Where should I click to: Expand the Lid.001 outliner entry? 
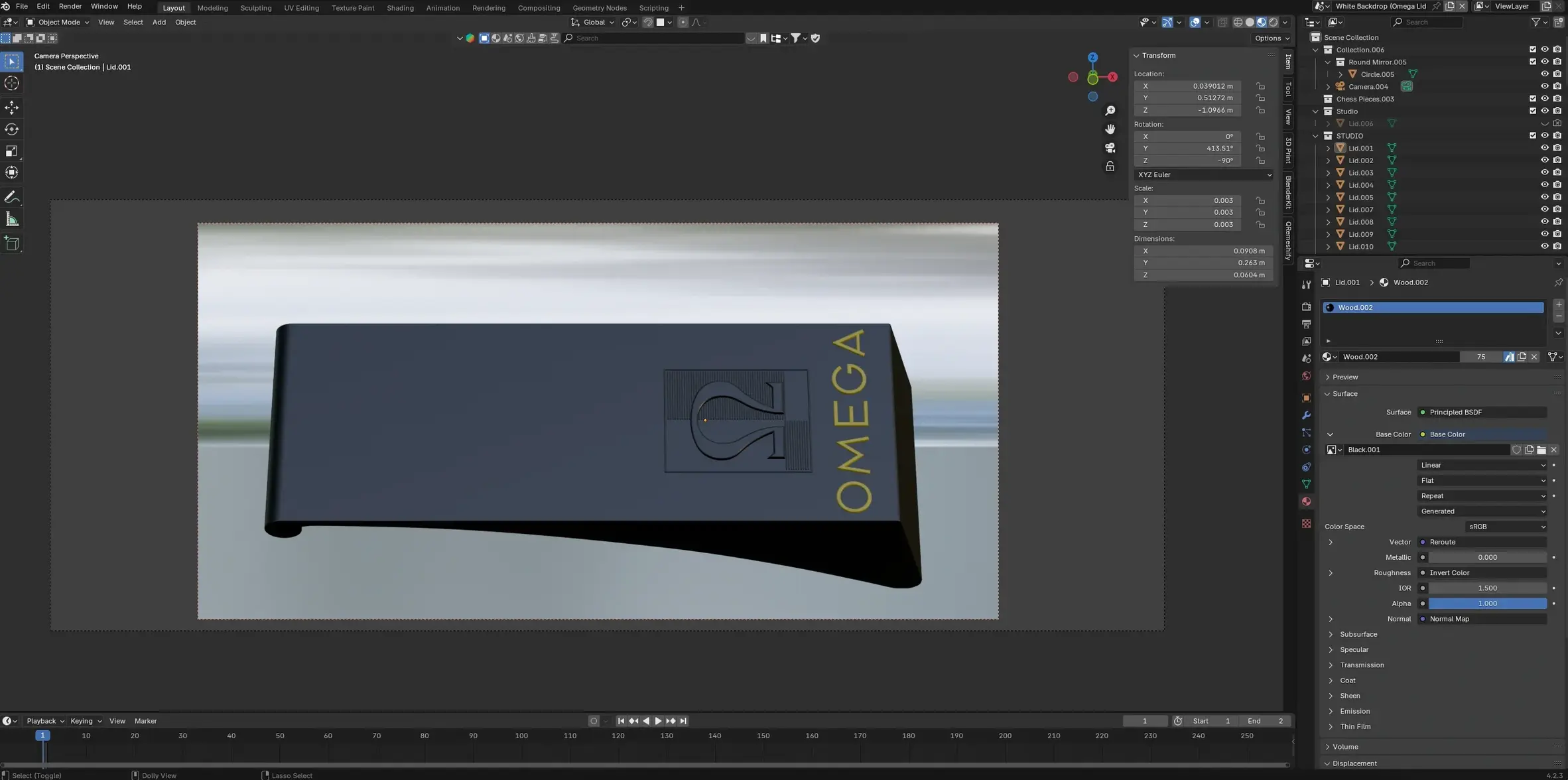(x=1329, y=148)
